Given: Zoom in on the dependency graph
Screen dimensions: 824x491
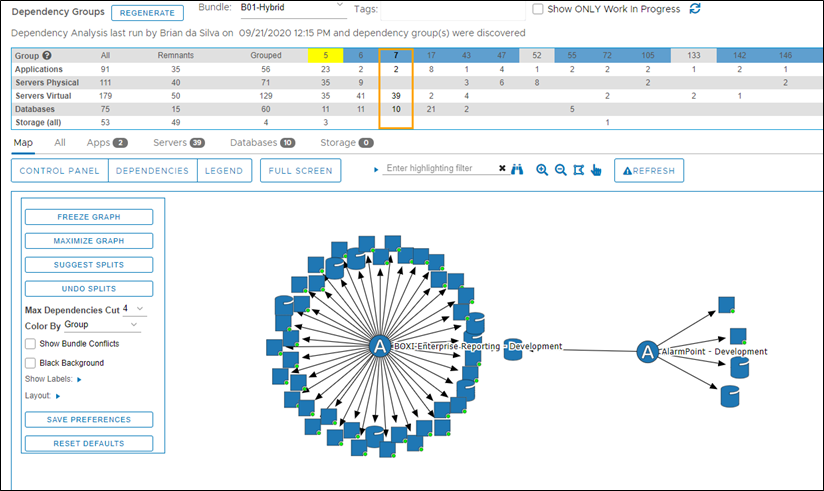Looking at the screenshot, I should [542, 170].
